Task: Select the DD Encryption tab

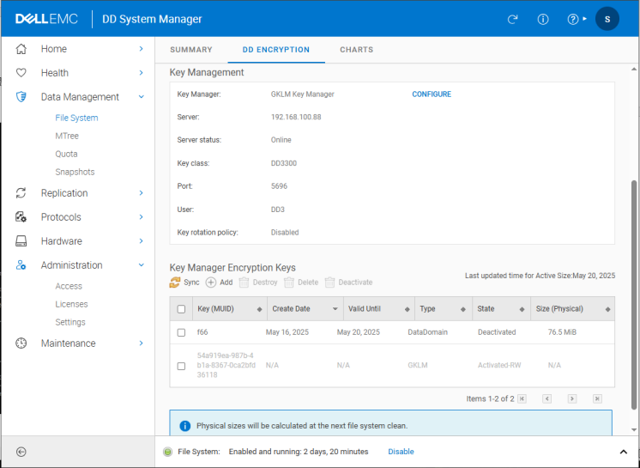Action: (x=276, y=50)
